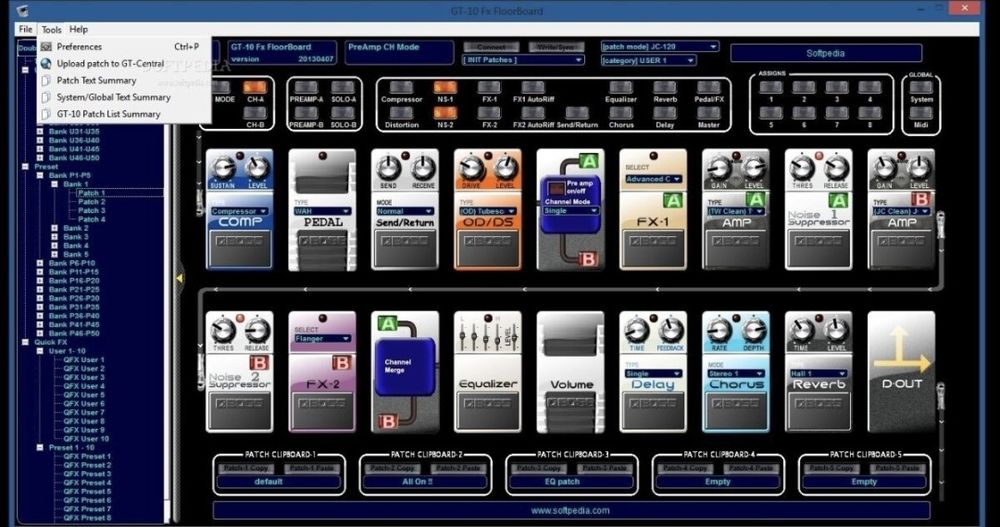This screenshot has width=1000, height=527.
Task: Toggle the Send/Return button
Action: 577,113
